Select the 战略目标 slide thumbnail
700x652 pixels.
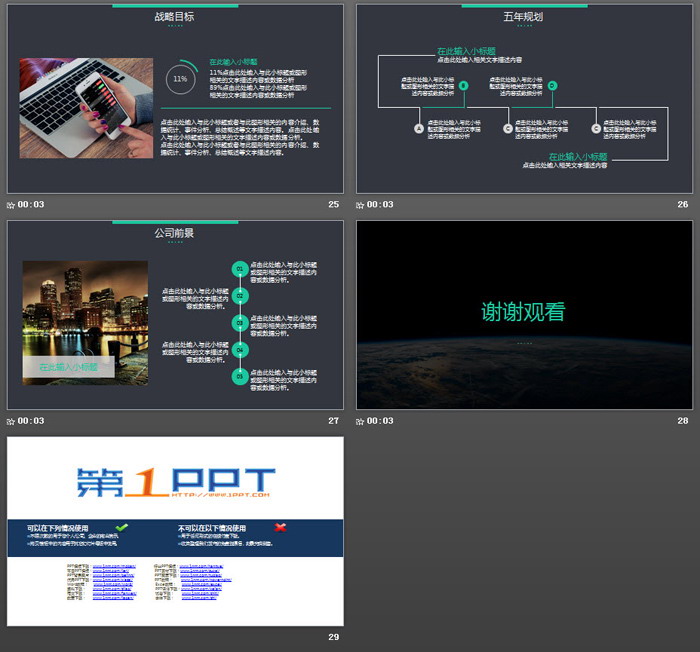pos(175,98)
